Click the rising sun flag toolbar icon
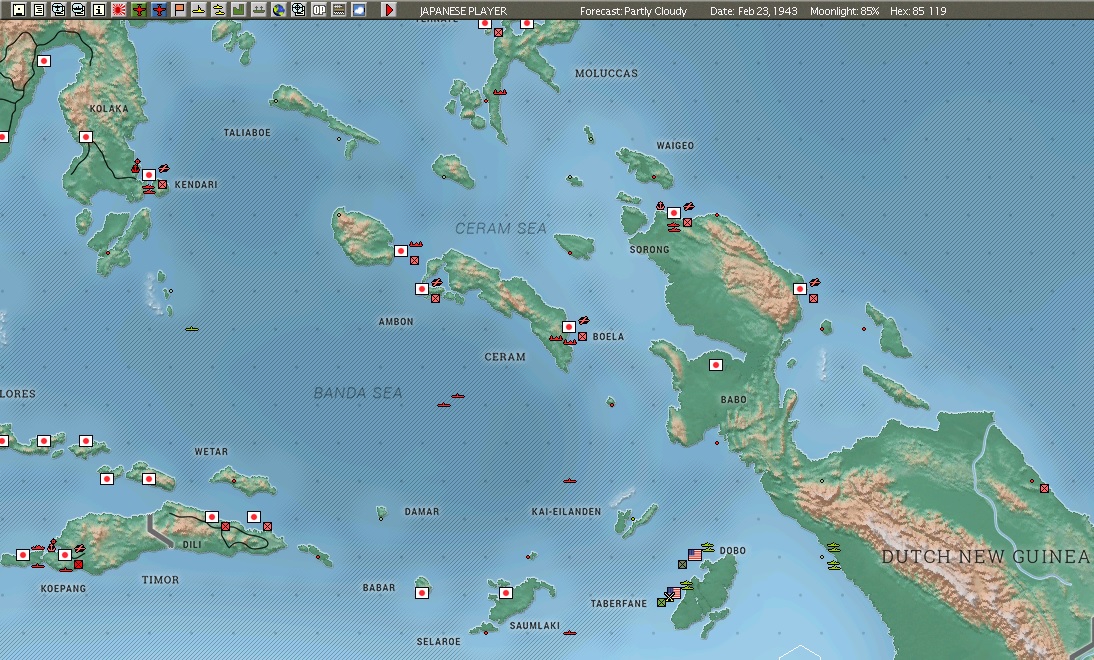This screenshot has width=1094, height=660. click(x=119, y=10)
